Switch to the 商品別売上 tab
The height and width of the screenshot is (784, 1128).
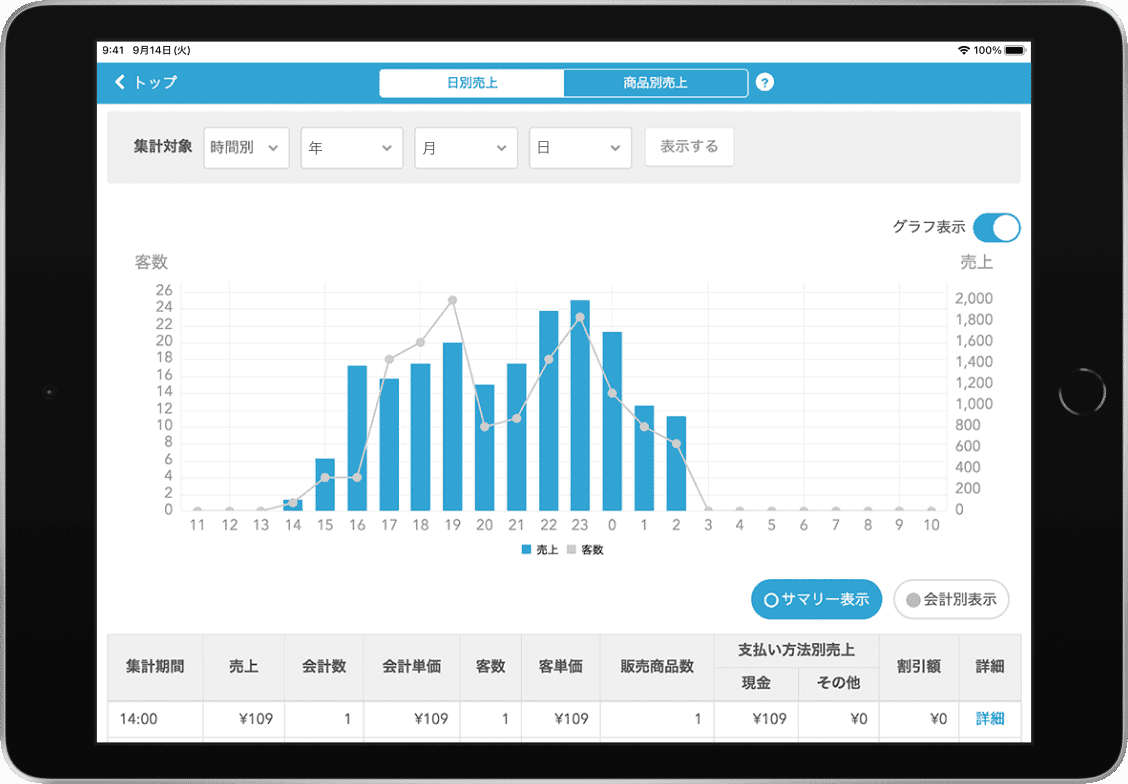(x=655, y=83)
